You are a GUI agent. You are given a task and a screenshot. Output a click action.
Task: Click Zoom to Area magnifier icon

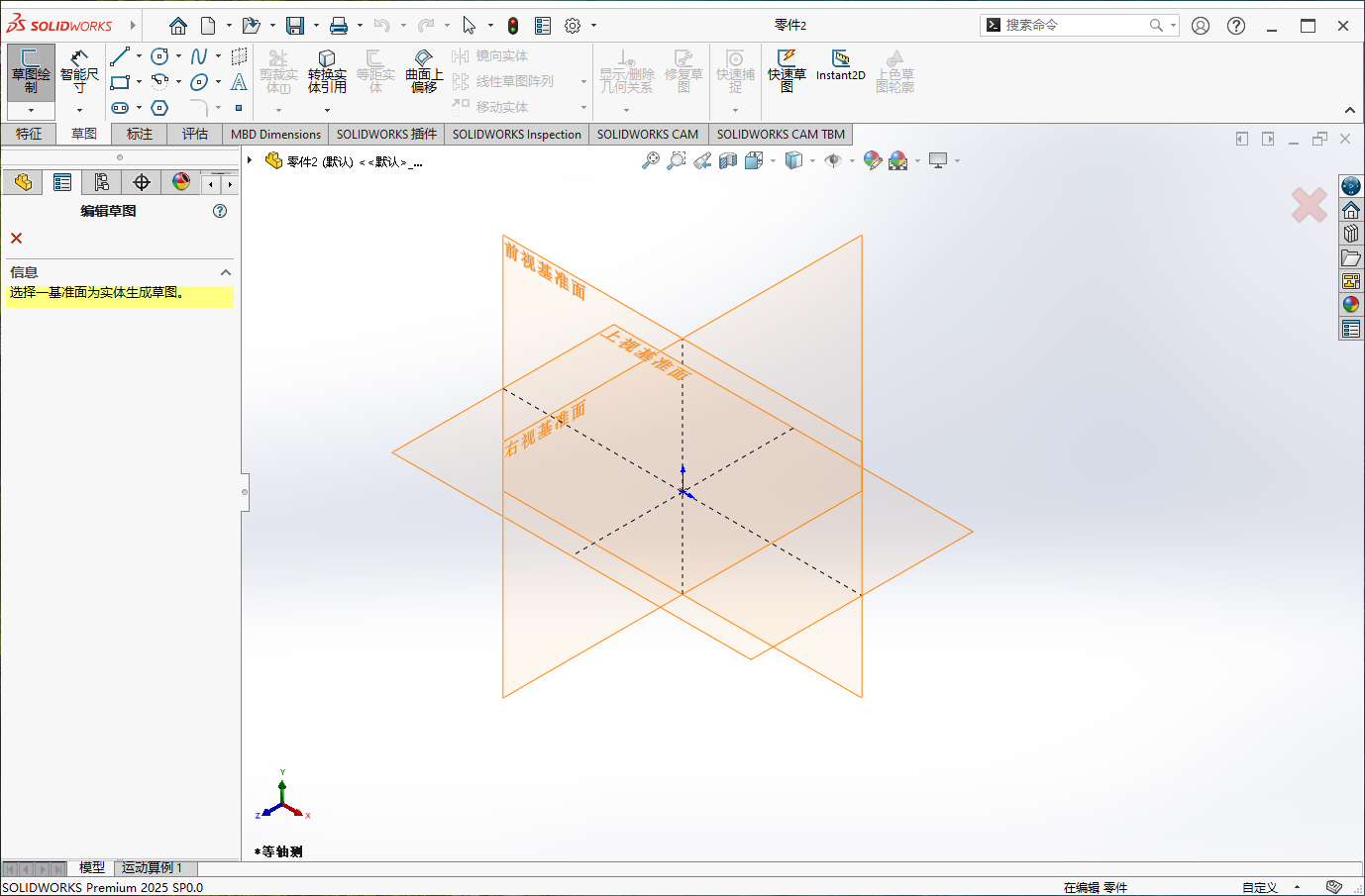(676, 160)
